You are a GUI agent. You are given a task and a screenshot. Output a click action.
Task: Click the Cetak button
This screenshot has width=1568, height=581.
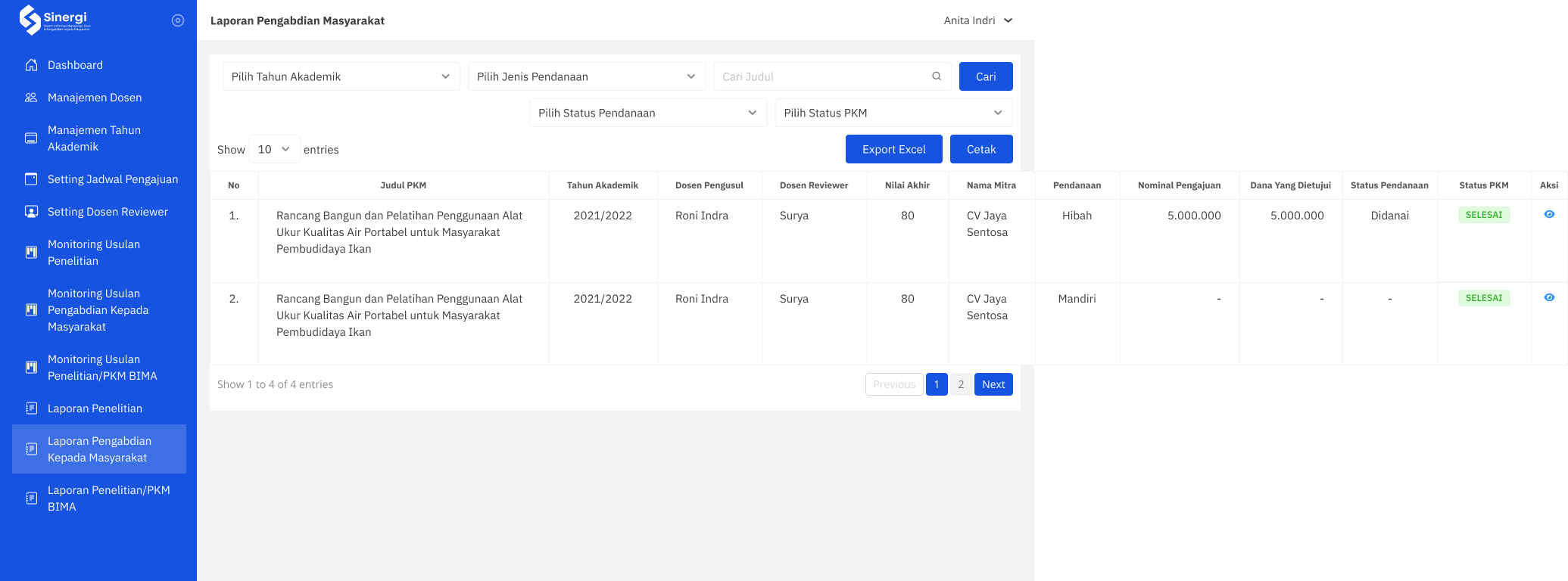(x=981, y=149)
